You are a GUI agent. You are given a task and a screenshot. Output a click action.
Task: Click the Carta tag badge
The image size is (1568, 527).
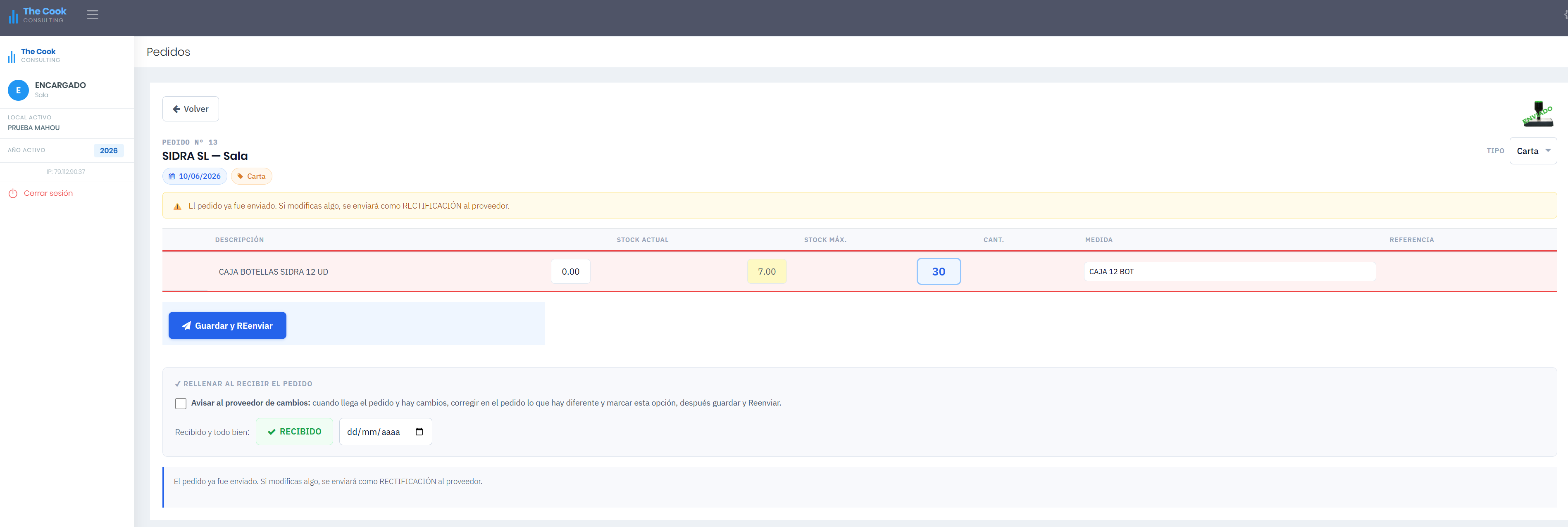pyautogui.click(x=251, y=176)
